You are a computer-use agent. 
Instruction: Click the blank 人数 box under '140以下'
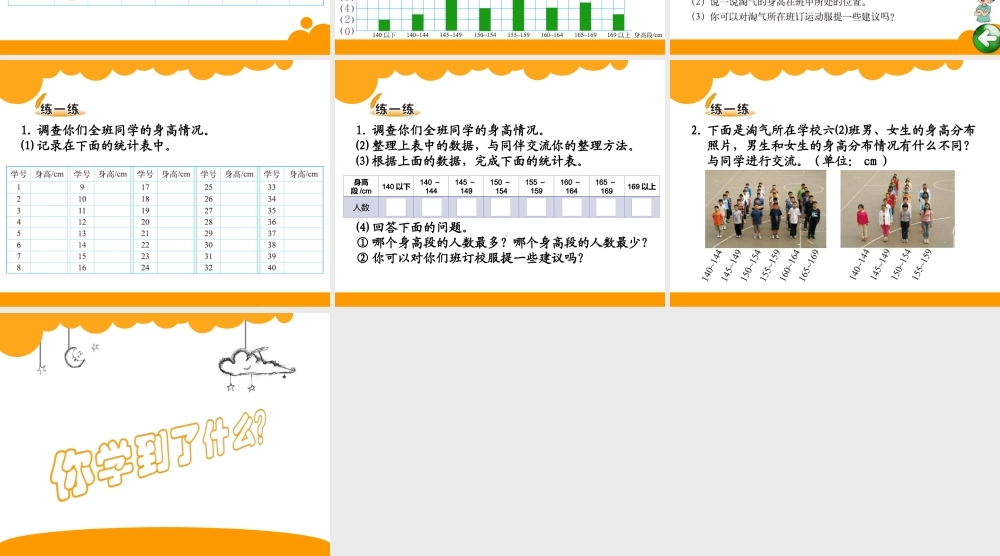[396, 207]
